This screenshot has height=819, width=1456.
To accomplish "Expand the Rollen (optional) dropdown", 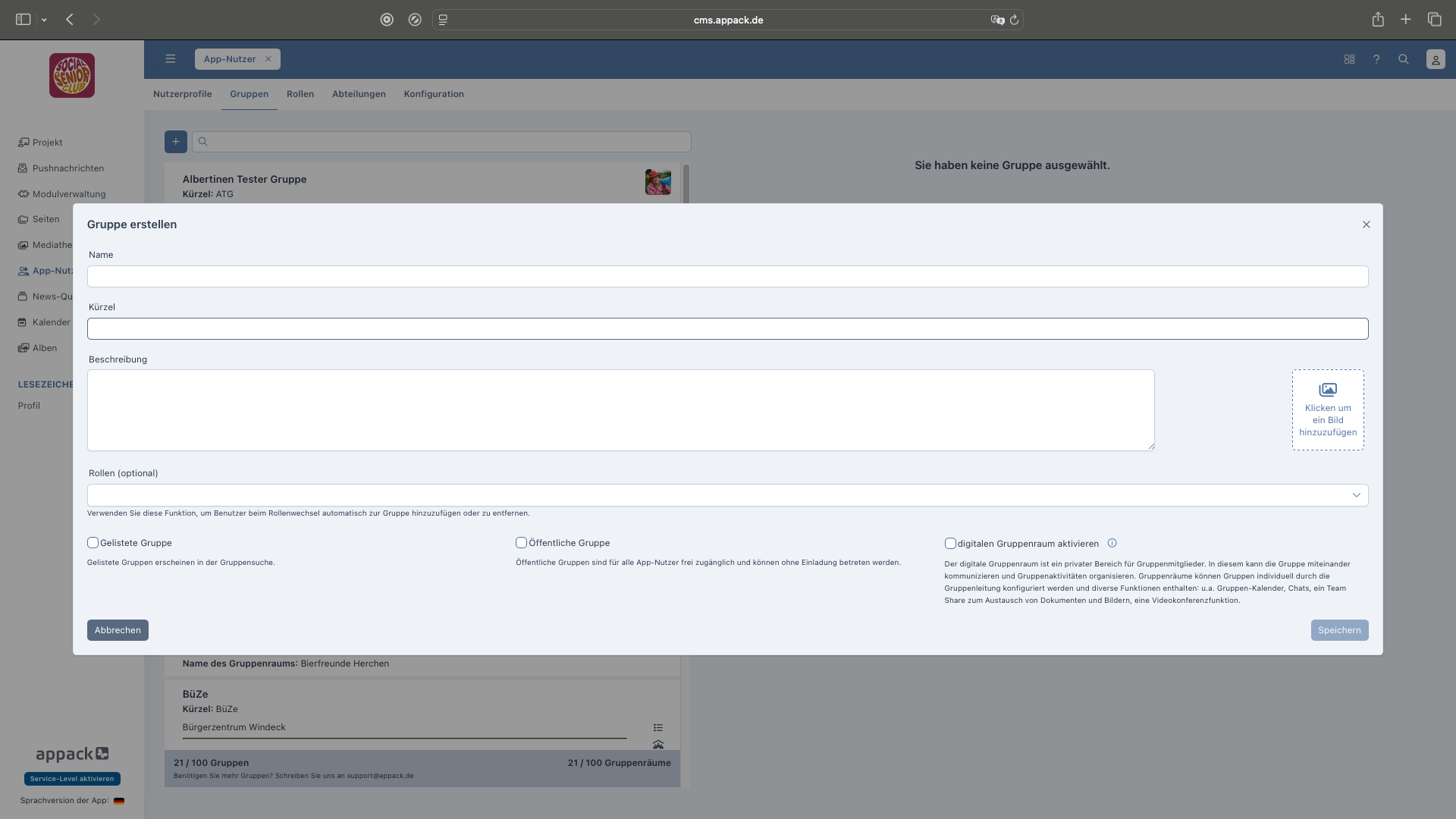I will click(1356, 495).
